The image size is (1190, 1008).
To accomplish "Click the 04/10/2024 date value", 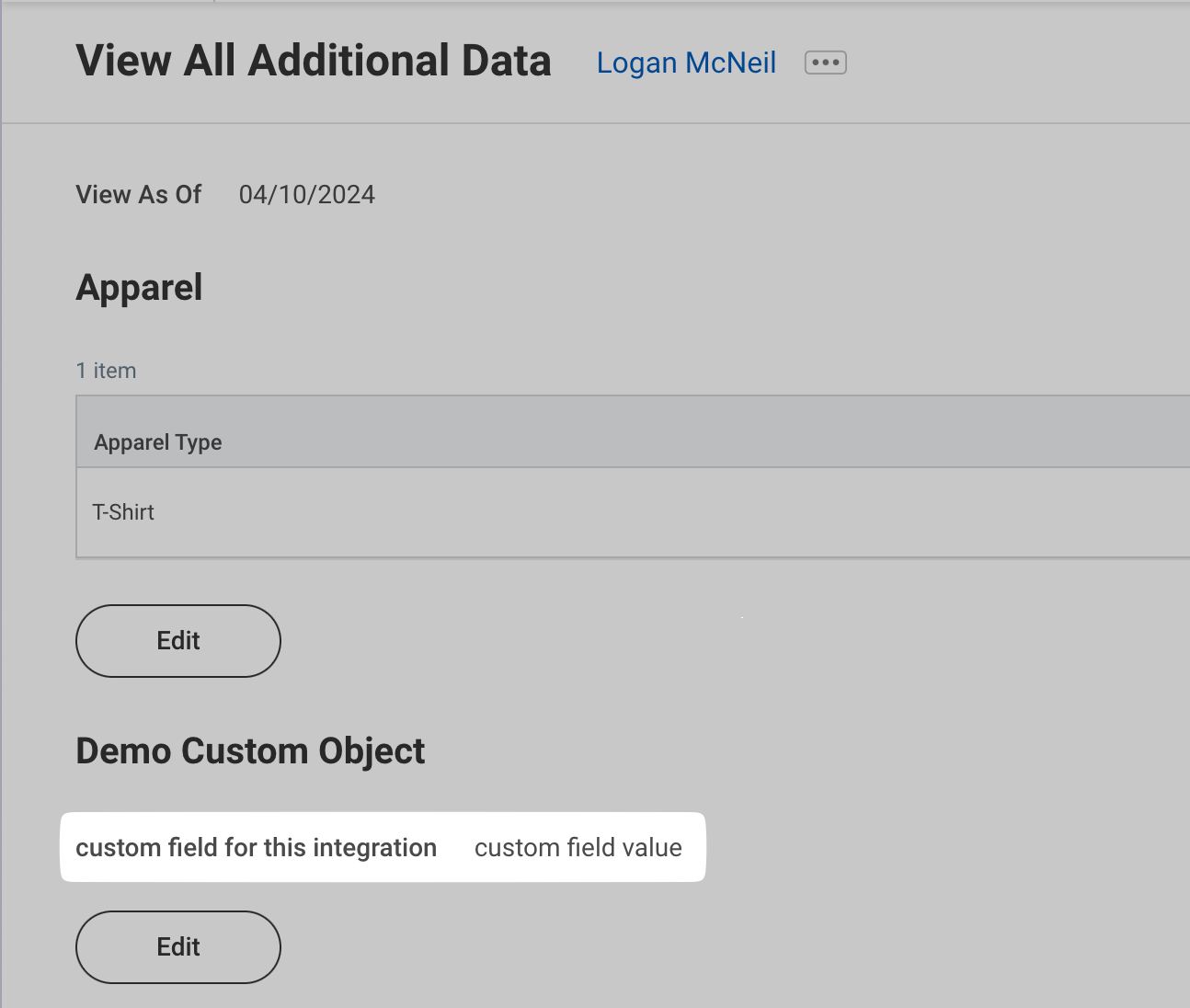I will (x=306, y=195).
